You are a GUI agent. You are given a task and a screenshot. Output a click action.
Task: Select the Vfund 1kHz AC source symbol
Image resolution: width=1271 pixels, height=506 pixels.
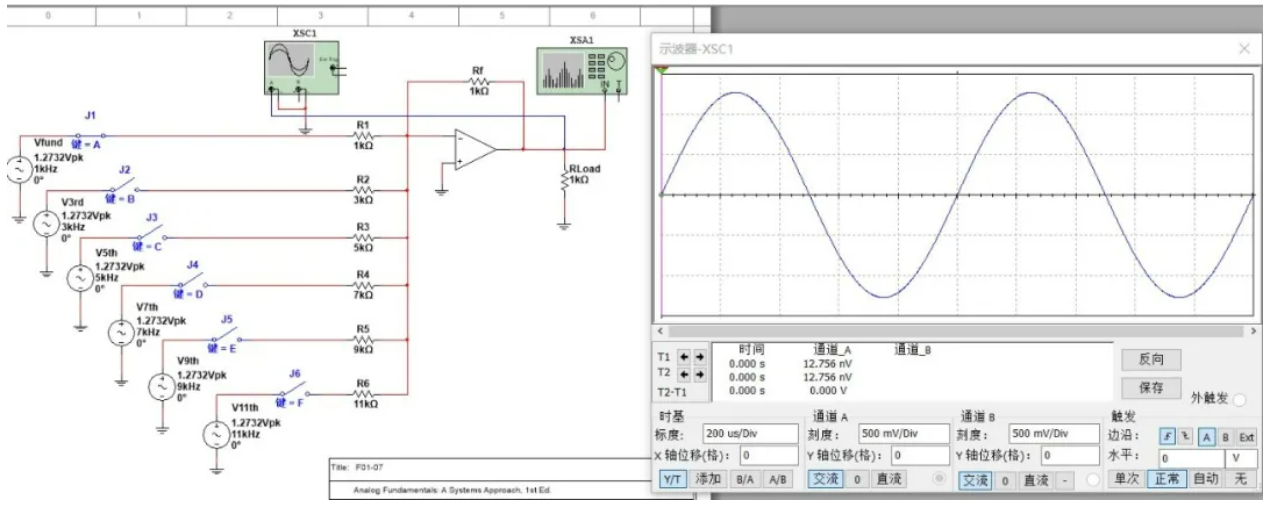(x=18, y=170)
